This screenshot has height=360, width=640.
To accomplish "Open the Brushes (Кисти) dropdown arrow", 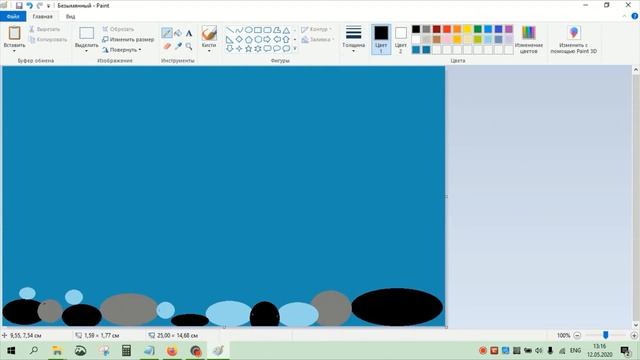I will 209,51.
